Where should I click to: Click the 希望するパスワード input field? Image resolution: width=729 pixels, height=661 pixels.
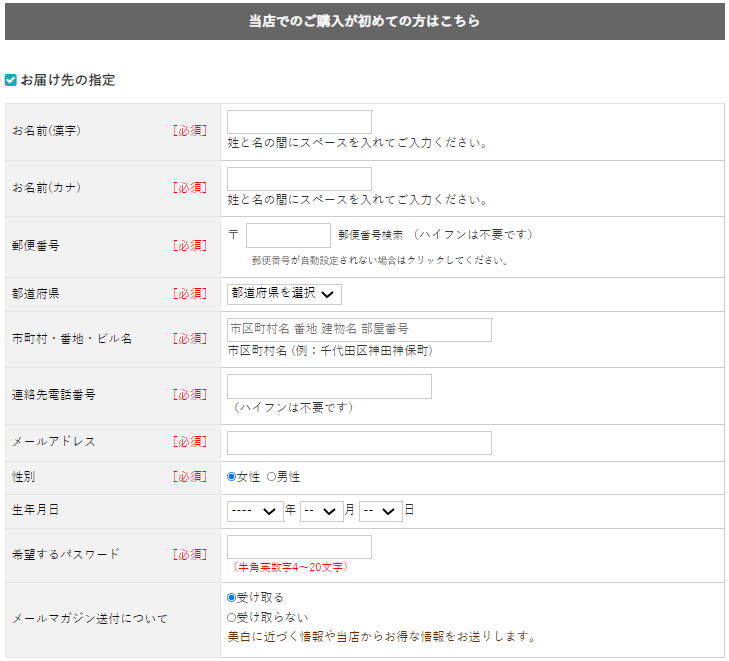click(299, 547)
